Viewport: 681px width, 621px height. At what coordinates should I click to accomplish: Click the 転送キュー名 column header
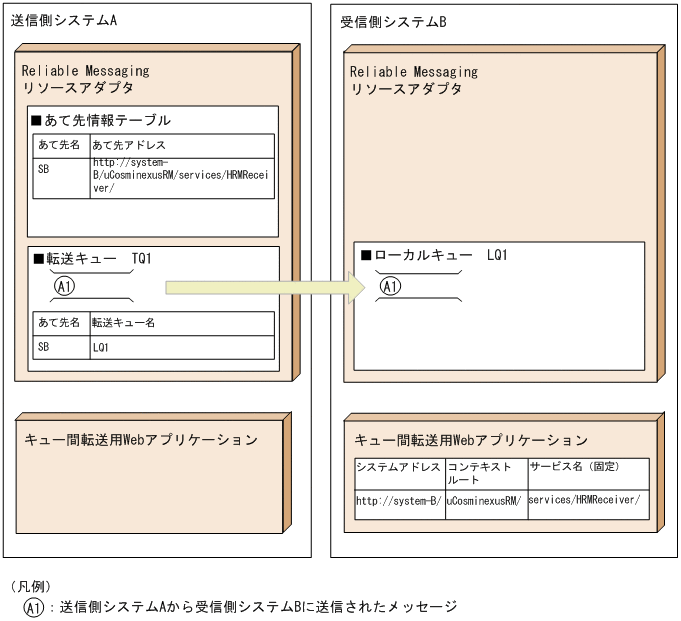click(x=182, y=324)
